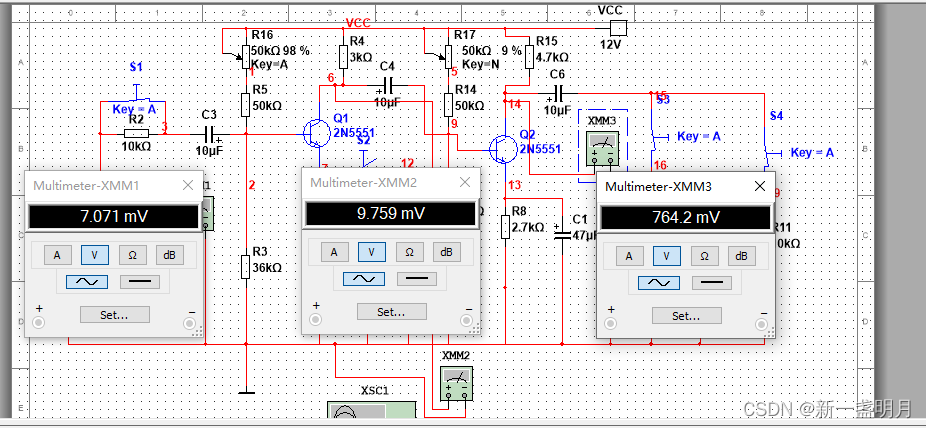Choose AC signal mode in Multimeter-XMM3
926x428 pixels.
tap(658, 283)
